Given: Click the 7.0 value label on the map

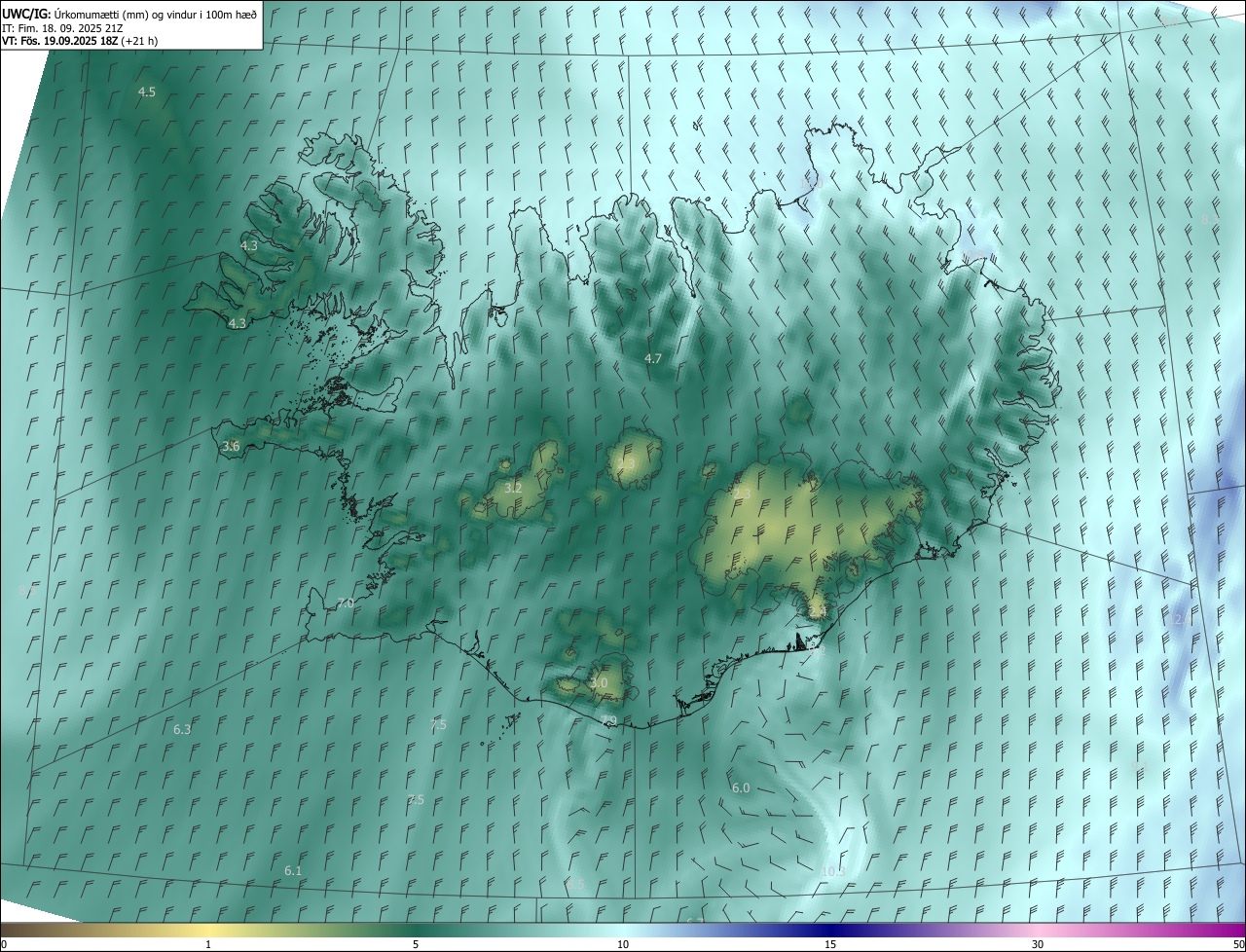Looking at the screenshot, I should pyautogui.click(x=346, y=604).
